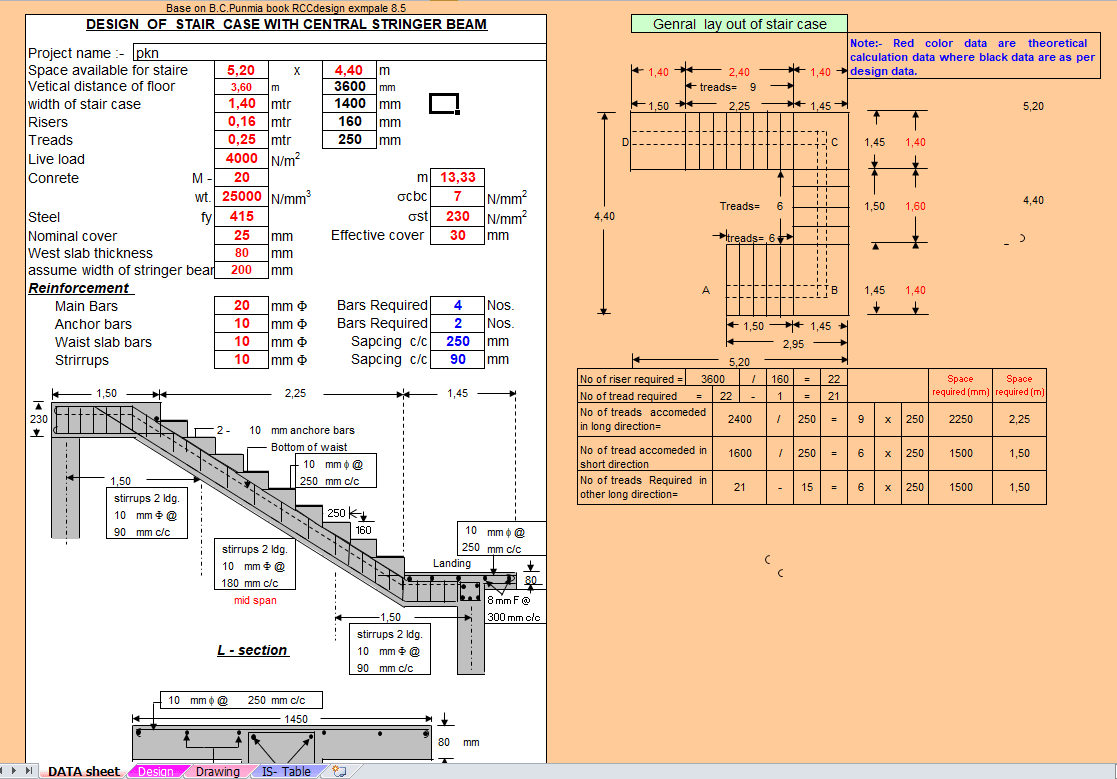Screen dimensions: 1117x779
Task: Select the Live load cell 4000
Action: coord(241,159)
